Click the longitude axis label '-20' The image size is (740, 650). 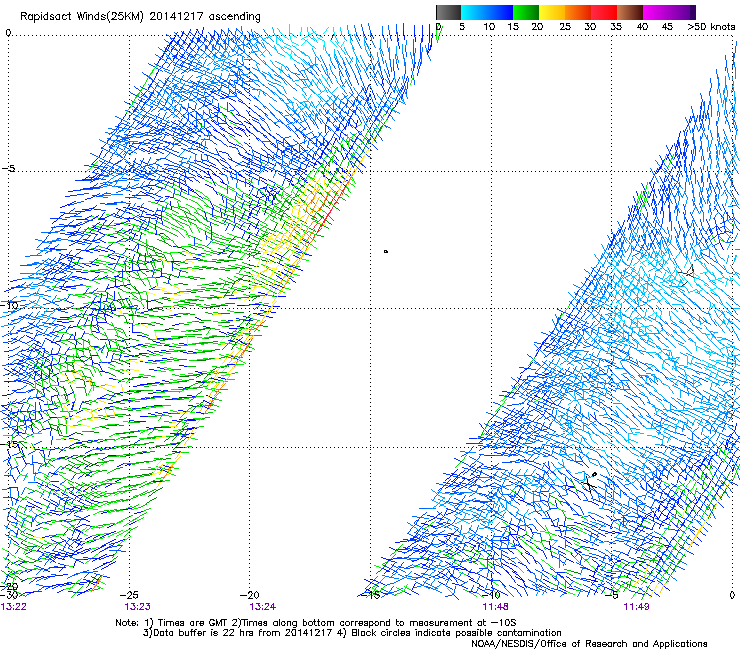pos(250,595)
